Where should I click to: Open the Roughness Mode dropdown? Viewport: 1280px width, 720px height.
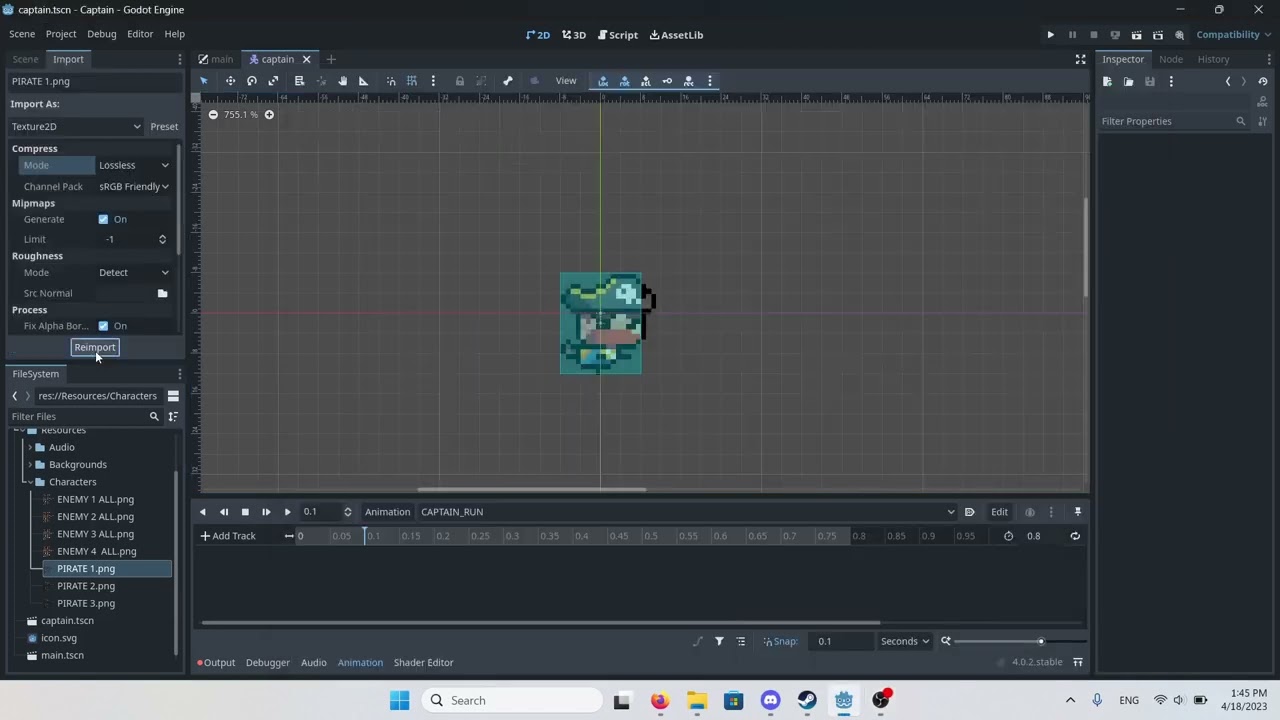coord(133,272)
